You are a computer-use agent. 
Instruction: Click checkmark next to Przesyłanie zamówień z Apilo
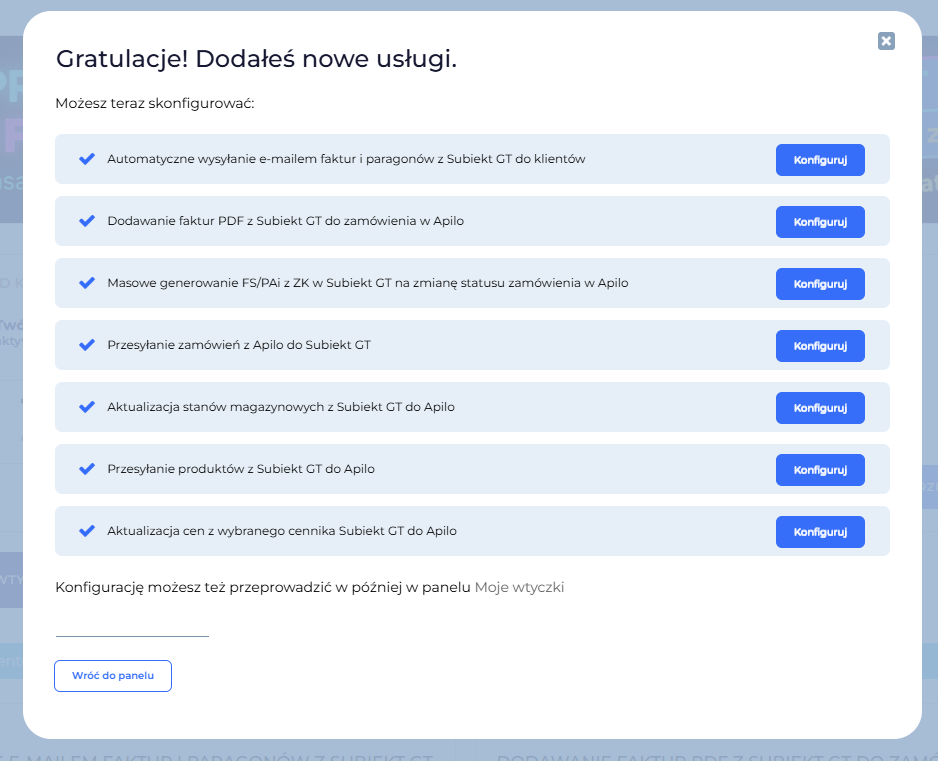[x=86, y=345]
